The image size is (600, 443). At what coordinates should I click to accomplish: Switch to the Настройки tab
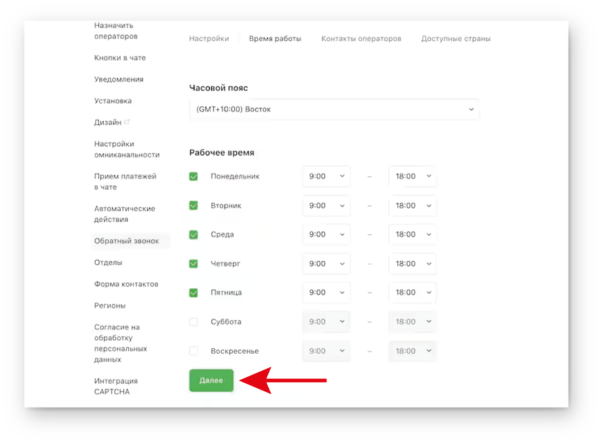point(209,39)
